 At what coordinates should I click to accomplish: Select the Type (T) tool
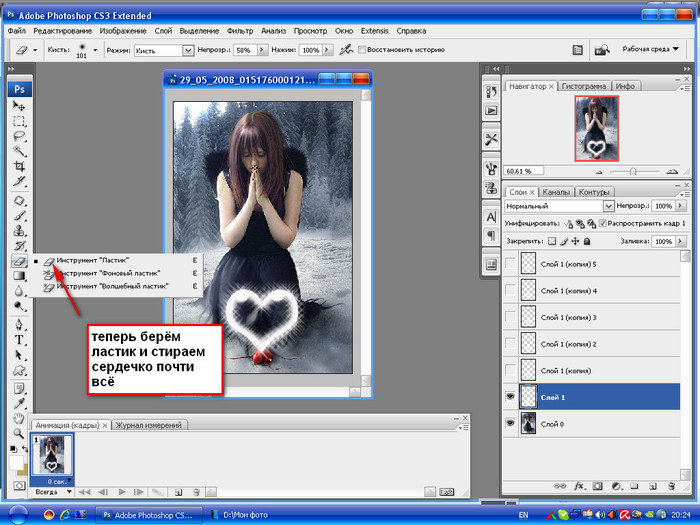point(18,340)
